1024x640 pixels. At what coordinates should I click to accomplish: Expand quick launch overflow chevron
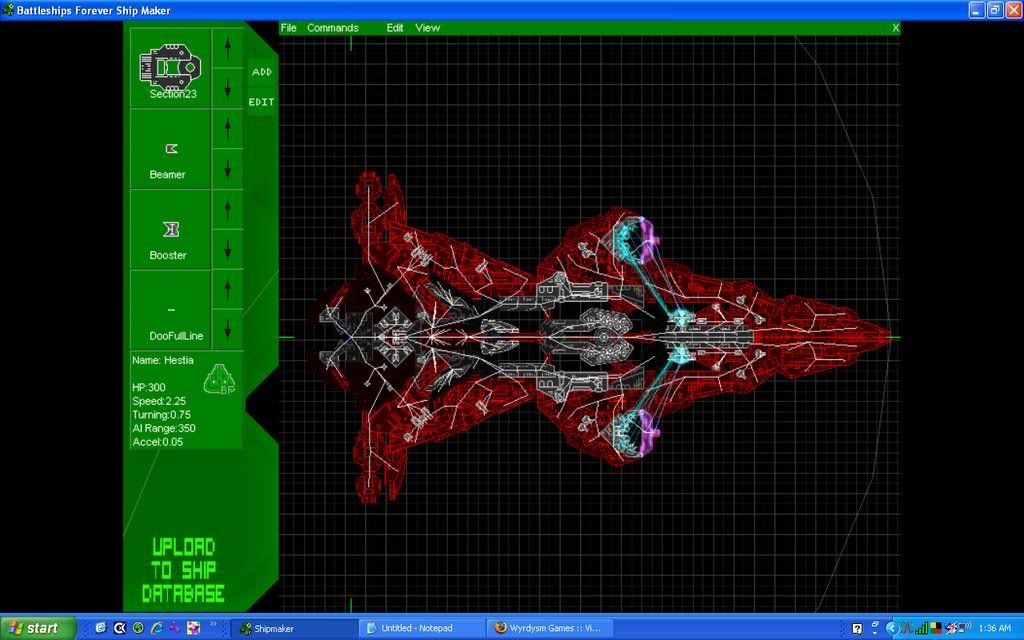[212, 625]
